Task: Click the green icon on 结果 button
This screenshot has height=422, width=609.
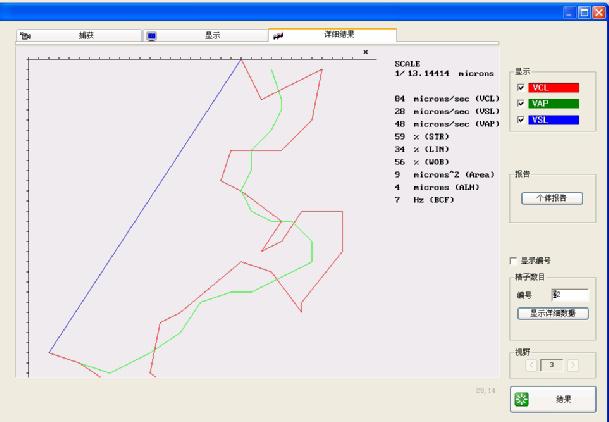Action: pyautogui.click(x=521, y=399)
